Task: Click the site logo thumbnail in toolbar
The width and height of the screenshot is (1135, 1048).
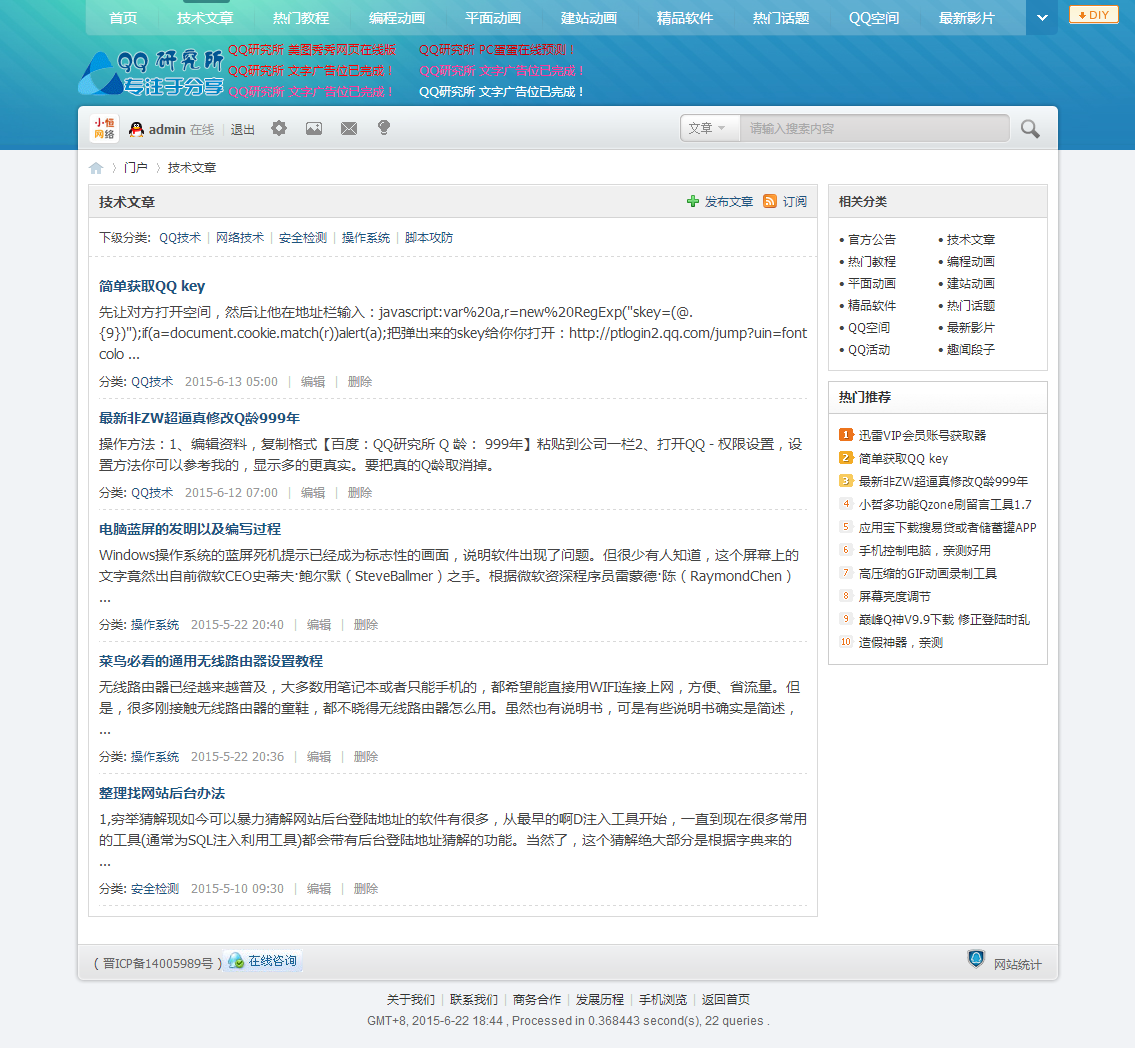Action: (x=104, y=128)
